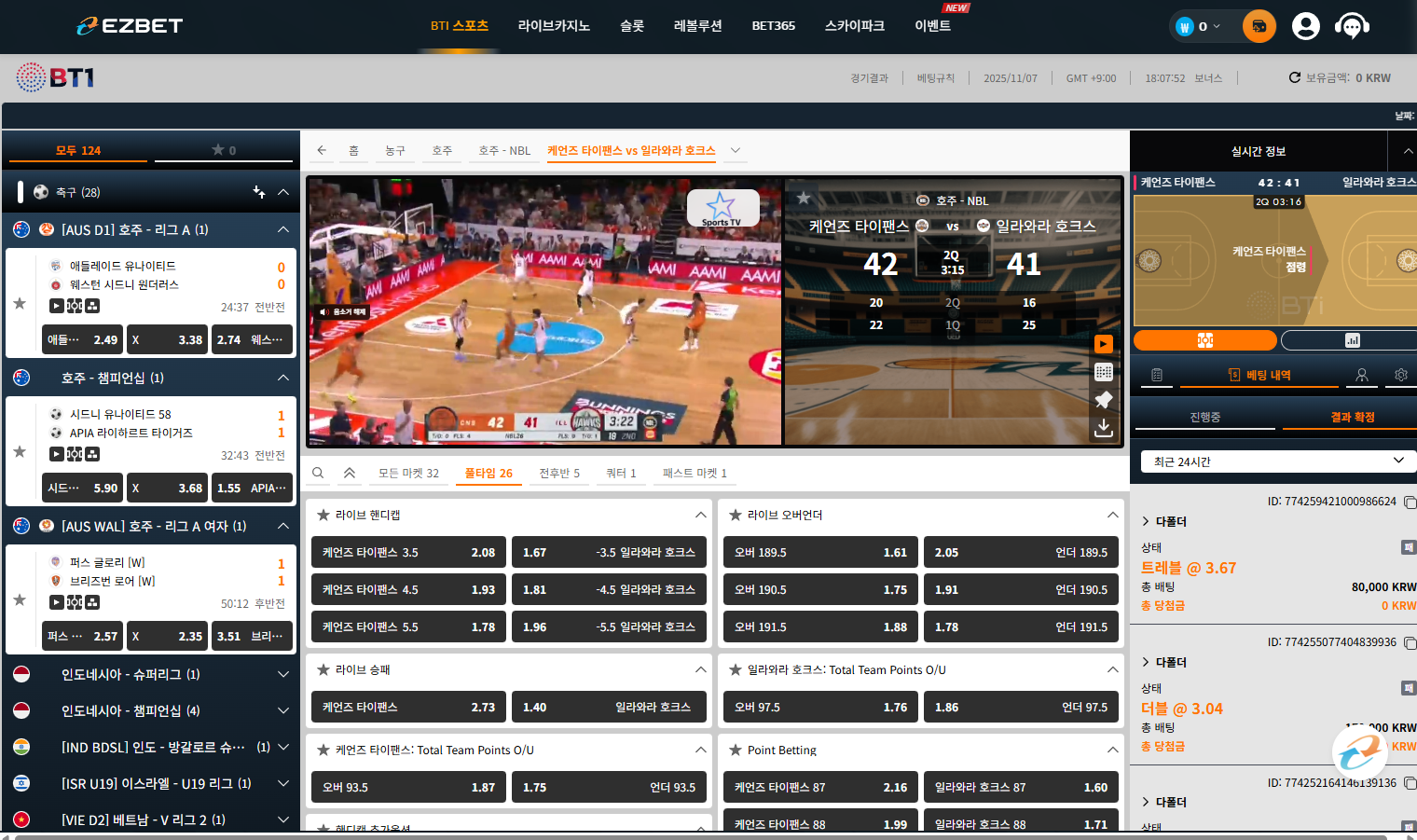This screenshot has height=840, width=1417.
Task: Bet on 케언즈 타이팬스 at 2.73 odds
Action: pyautogui.click(x=408, y=708)
